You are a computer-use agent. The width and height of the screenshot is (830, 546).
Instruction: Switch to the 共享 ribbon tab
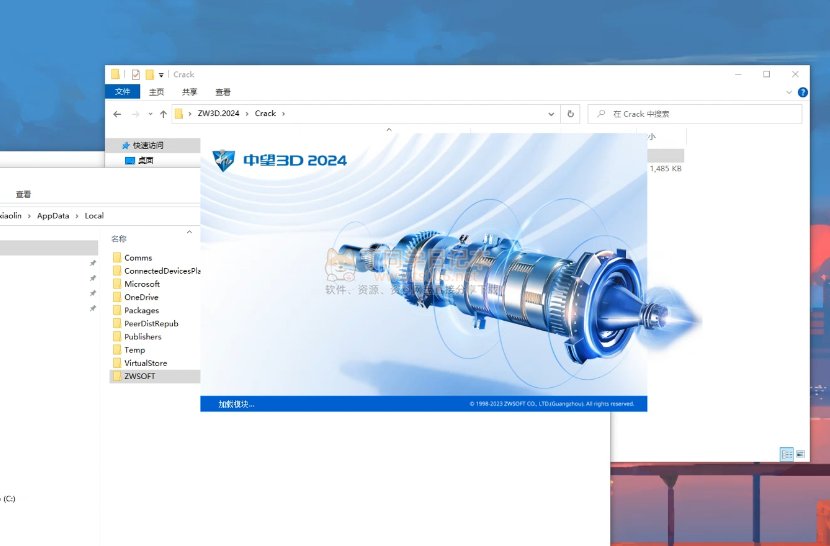coord(189,92)
